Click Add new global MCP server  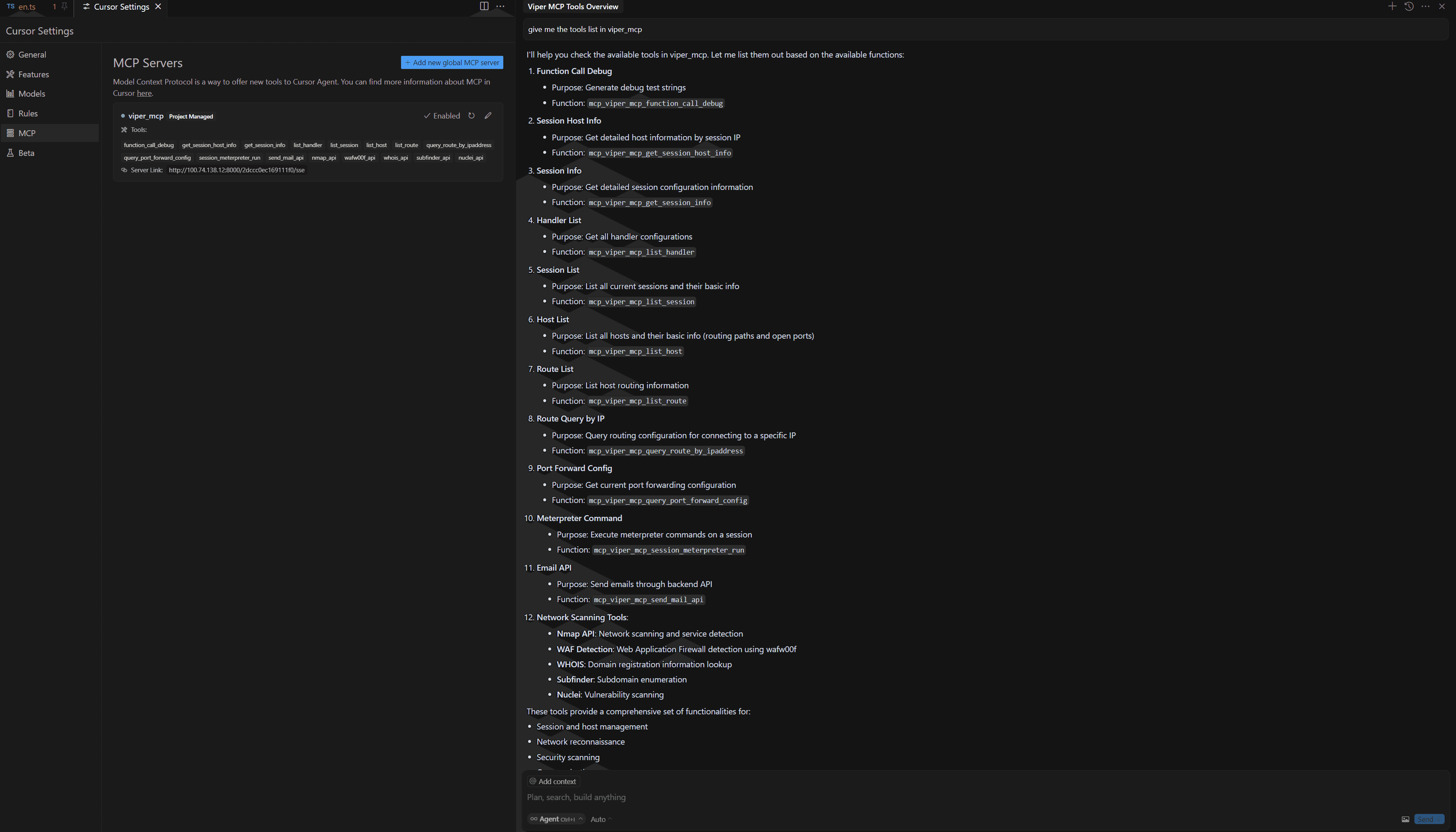452,63
